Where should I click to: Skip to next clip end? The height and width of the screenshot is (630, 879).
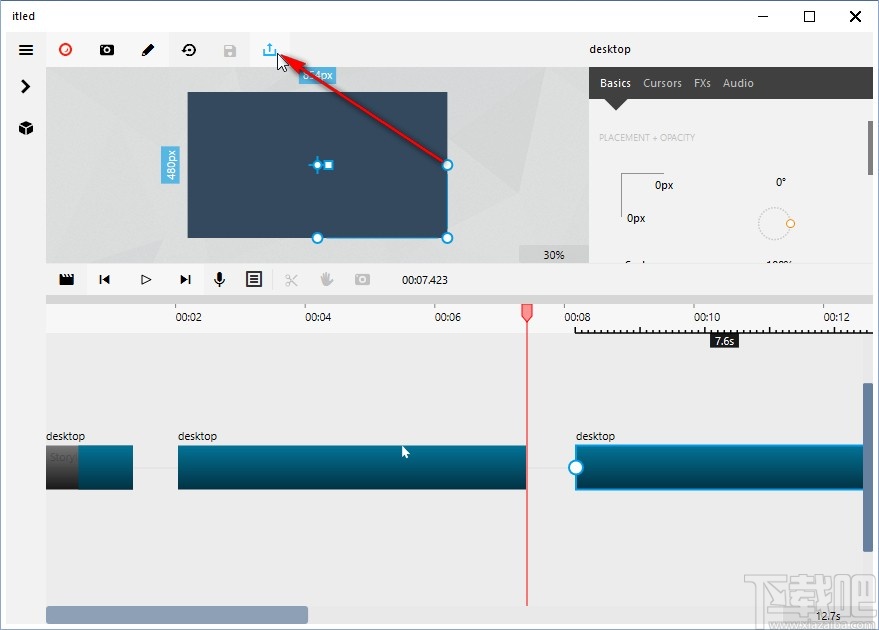tap(185, 279)
